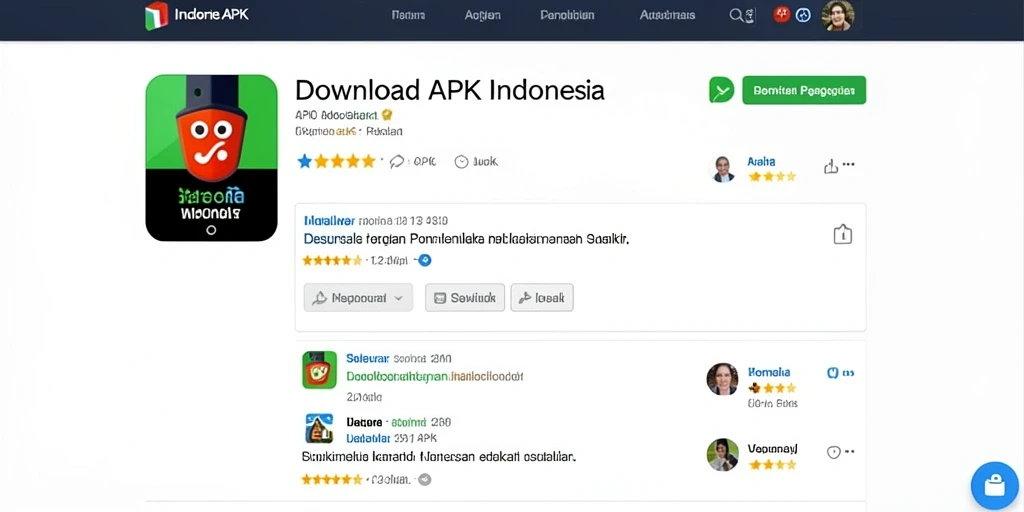Click the Soleurar app icon in list
Image resolution: width=1024 pixels, height=512 pixels.
319,370
